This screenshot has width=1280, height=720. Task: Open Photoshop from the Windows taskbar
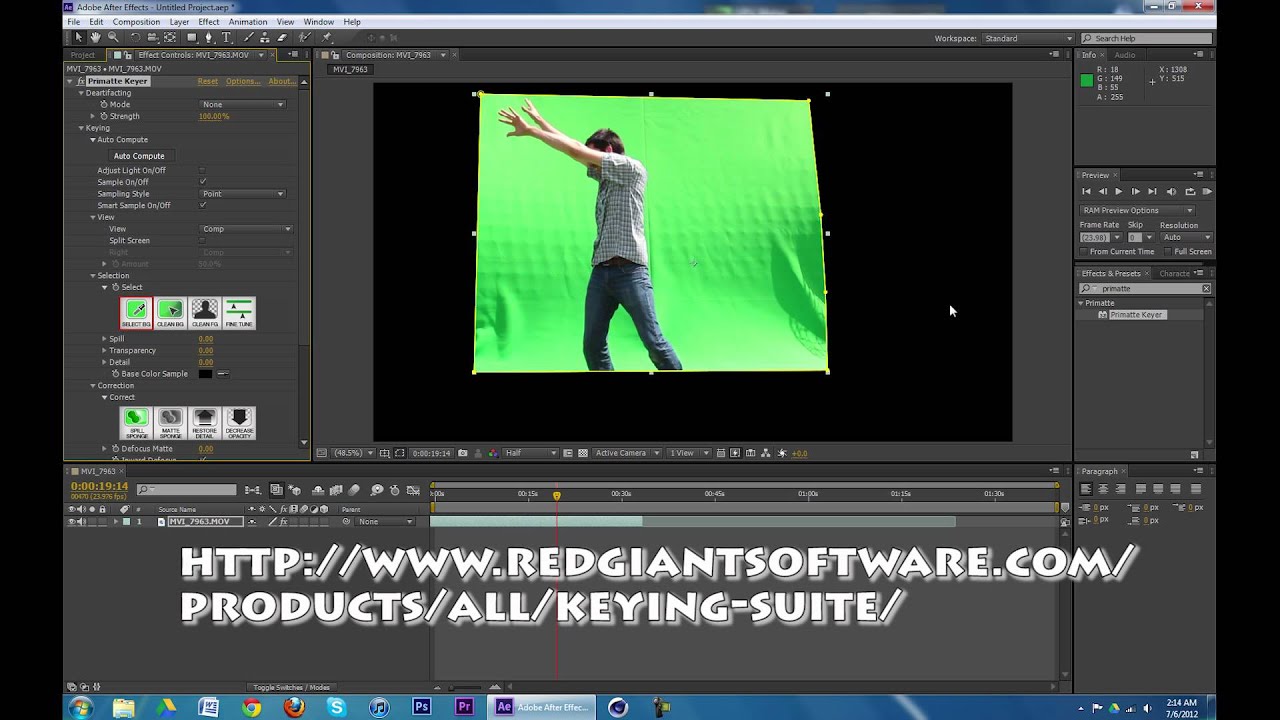[x=421, y=707]
